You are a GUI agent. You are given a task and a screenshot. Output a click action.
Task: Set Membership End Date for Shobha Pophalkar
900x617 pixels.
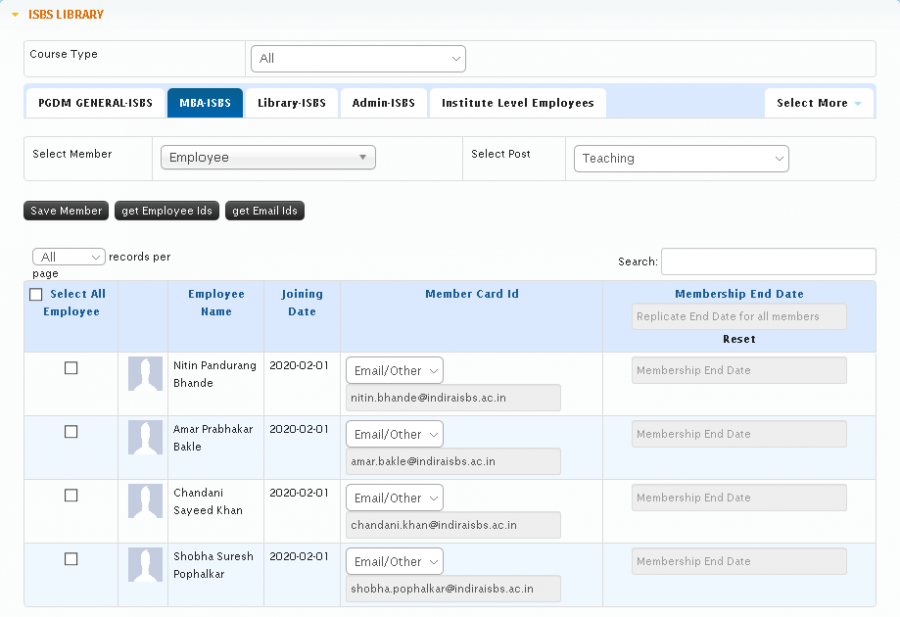(739, 561)
